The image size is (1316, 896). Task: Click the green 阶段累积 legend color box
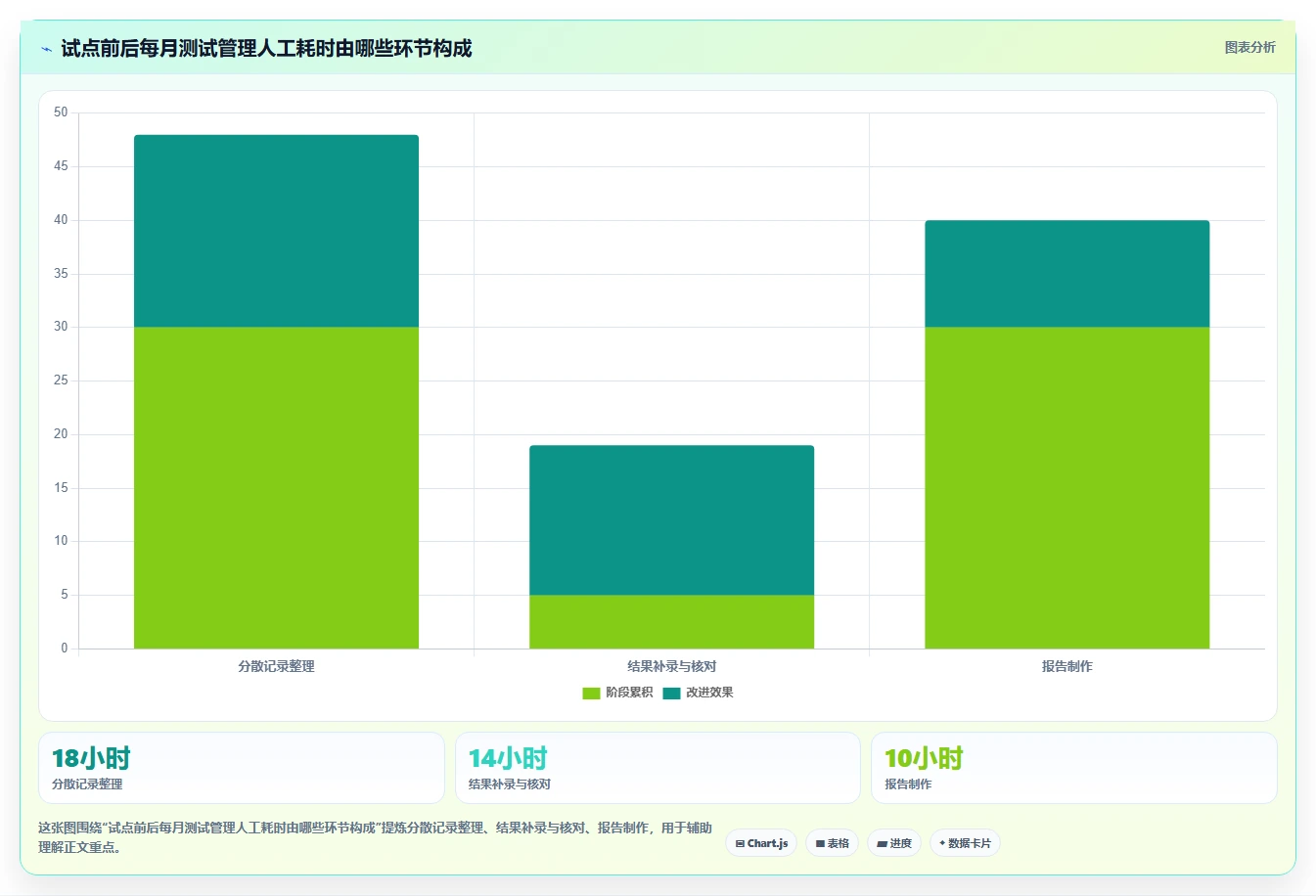pos(591,694)
